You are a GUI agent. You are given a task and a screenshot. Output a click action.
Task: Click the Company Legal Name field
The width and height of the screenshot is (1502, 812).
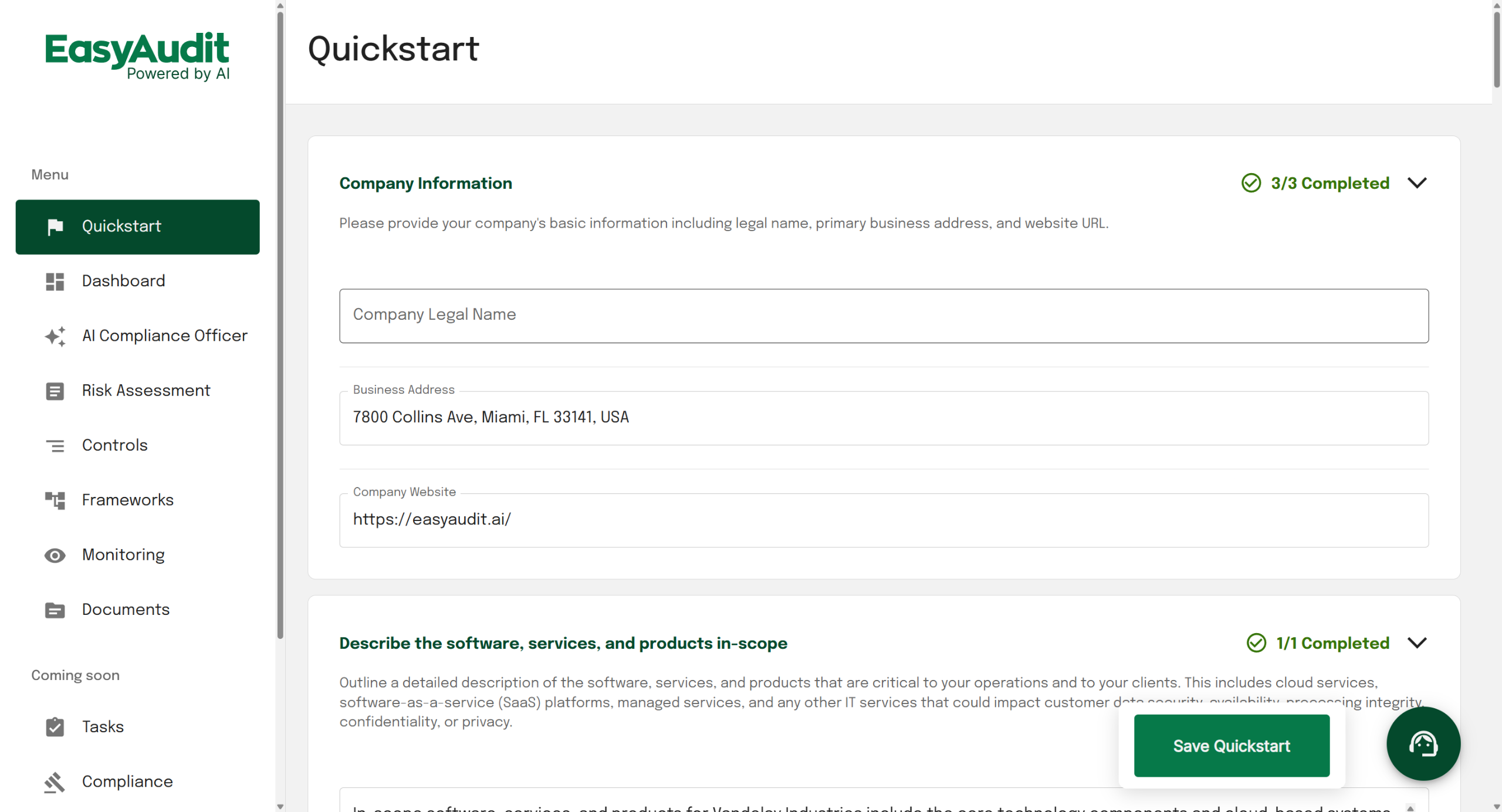click(884, 316)
